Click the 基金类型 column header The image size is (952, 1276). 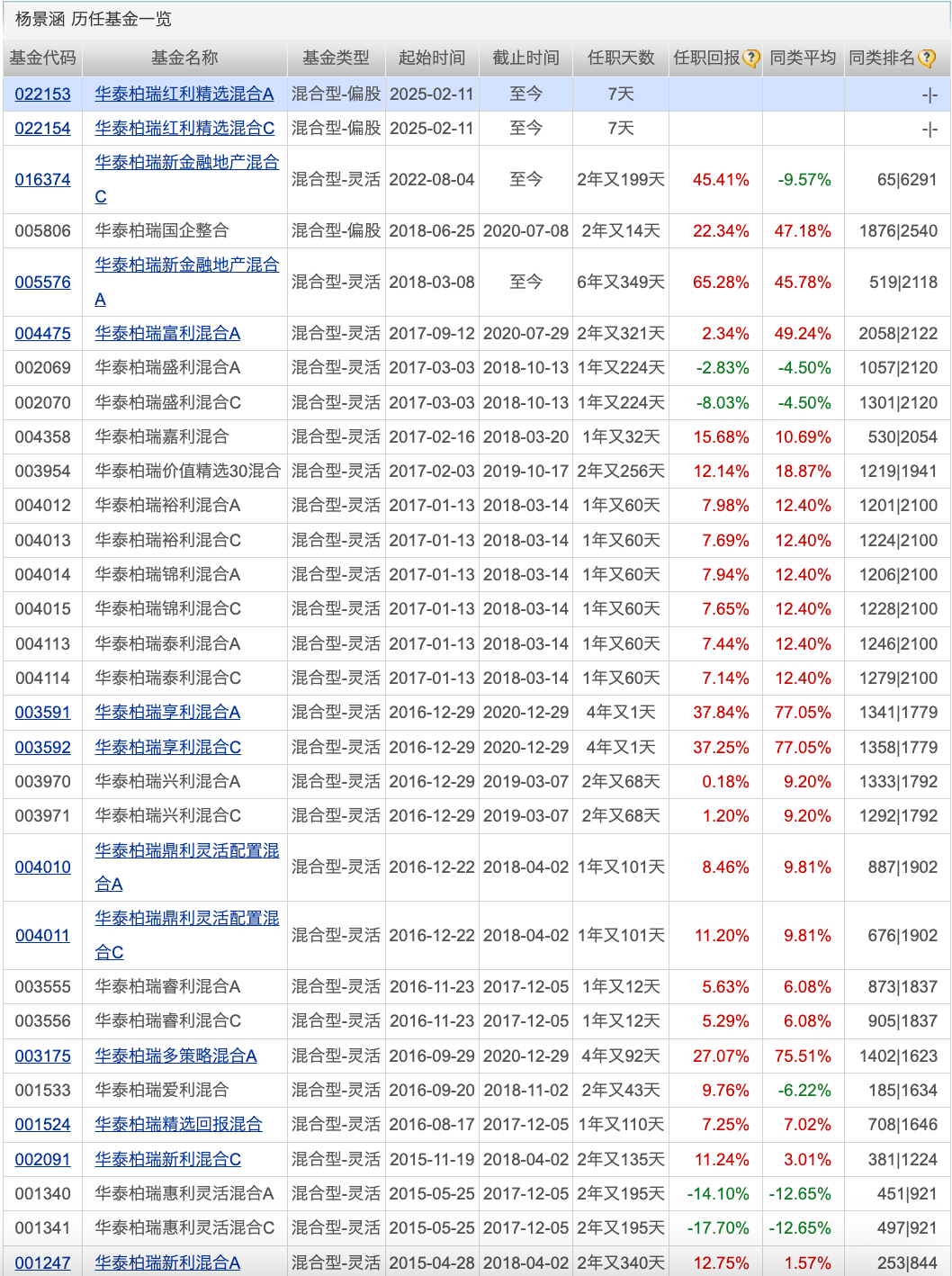[x=336, y=58]
